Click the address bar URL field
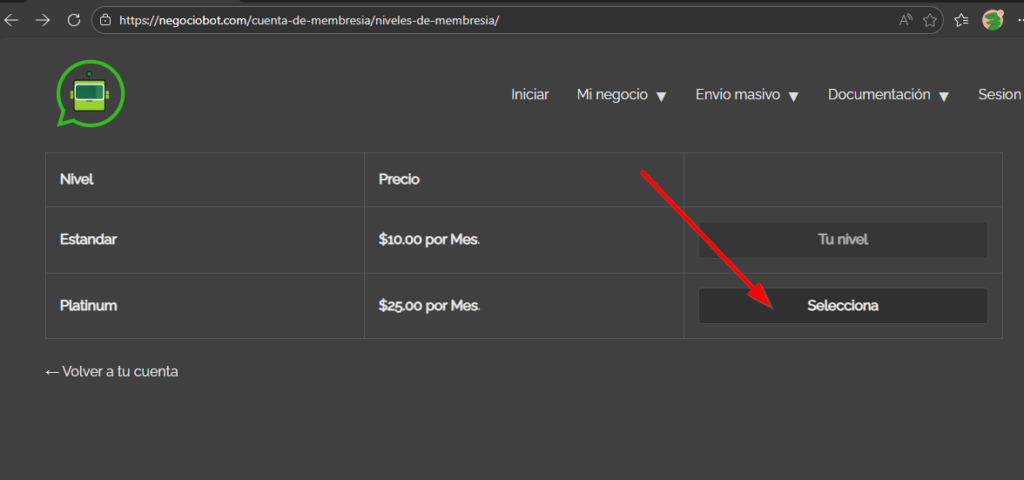The width and height of the screenshot is (1024, 480). 500,20
